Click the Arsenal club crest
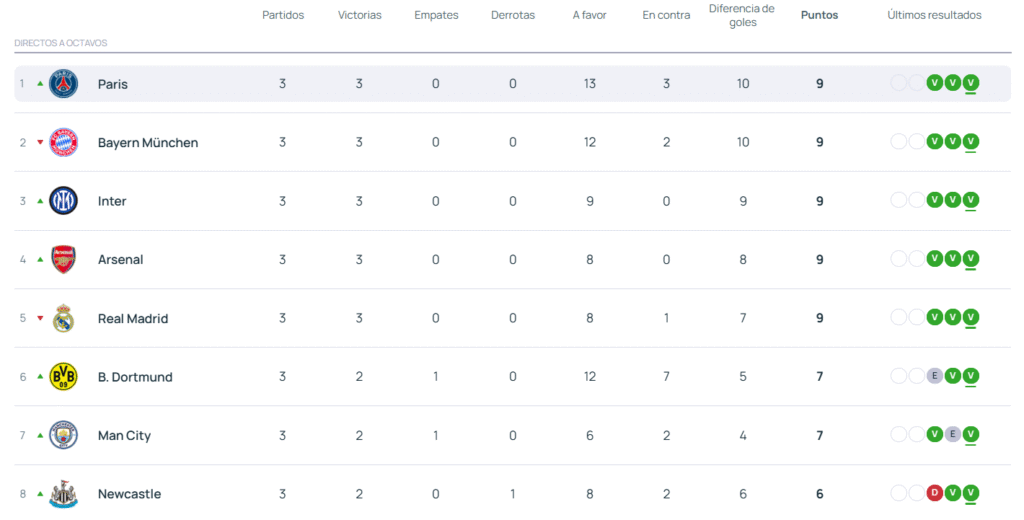Image resolution: width=1024 pixels, height=520 pixels. click(x=63, y=259)
